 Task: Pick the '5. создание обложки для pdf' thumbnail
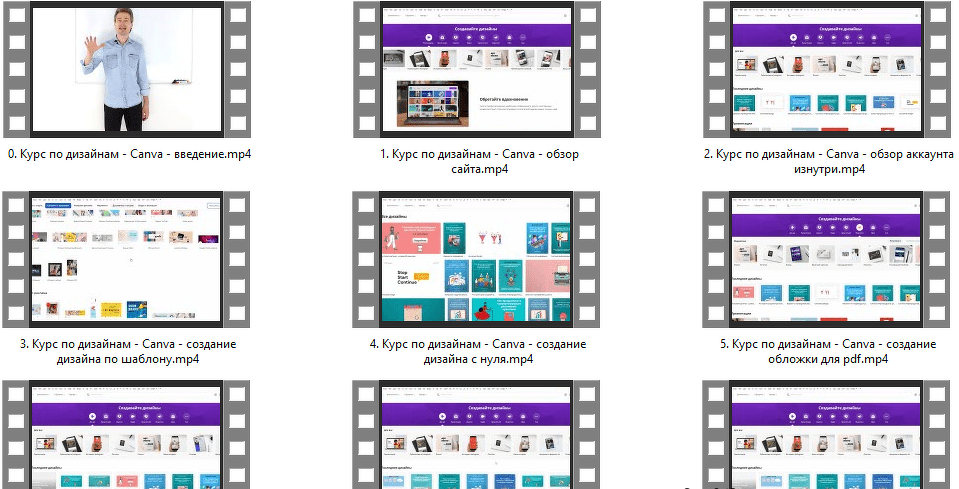pos(828,260)
